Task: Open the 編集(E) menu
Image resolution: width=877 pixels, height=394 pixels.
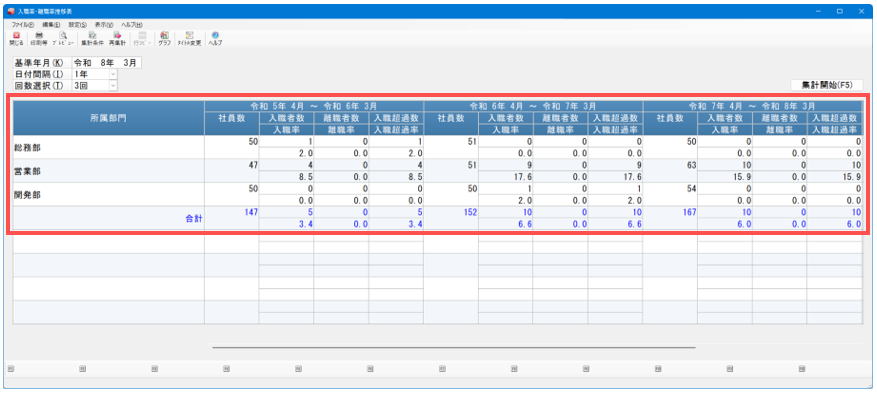Action: (x=51, y=25)
